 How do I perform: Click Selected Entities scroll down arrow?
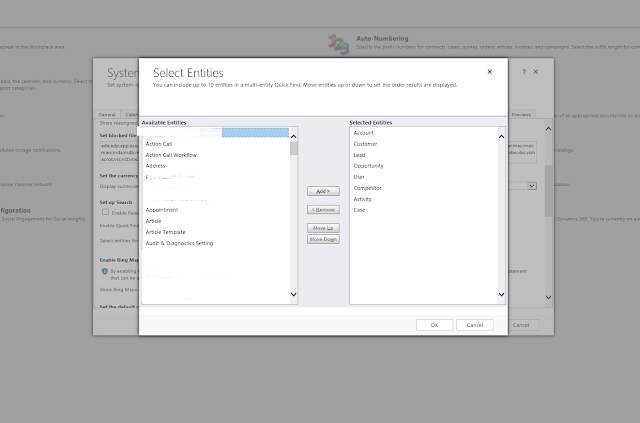tap(501, 294)
